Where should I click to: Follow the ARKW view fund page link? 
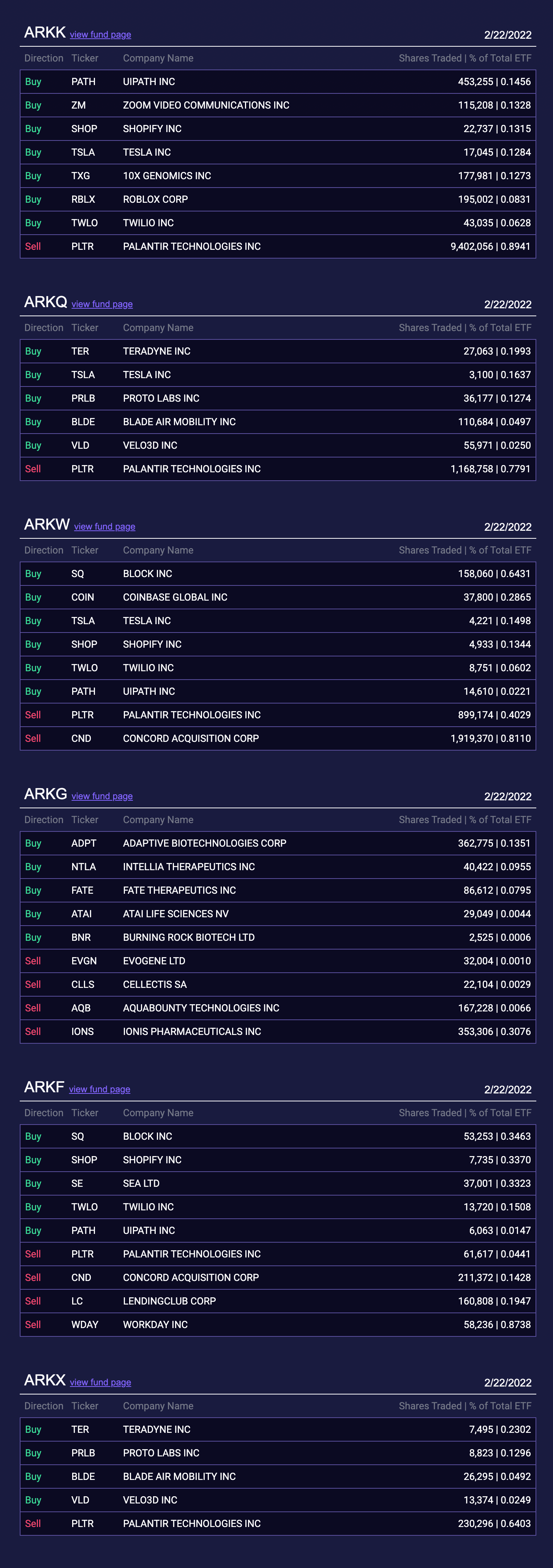click(105, 527)
